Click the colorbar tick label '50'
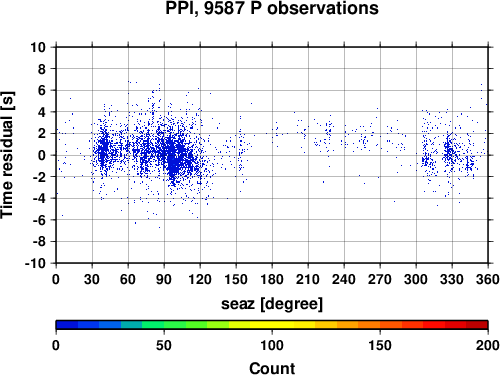 (x=164, y=345)
